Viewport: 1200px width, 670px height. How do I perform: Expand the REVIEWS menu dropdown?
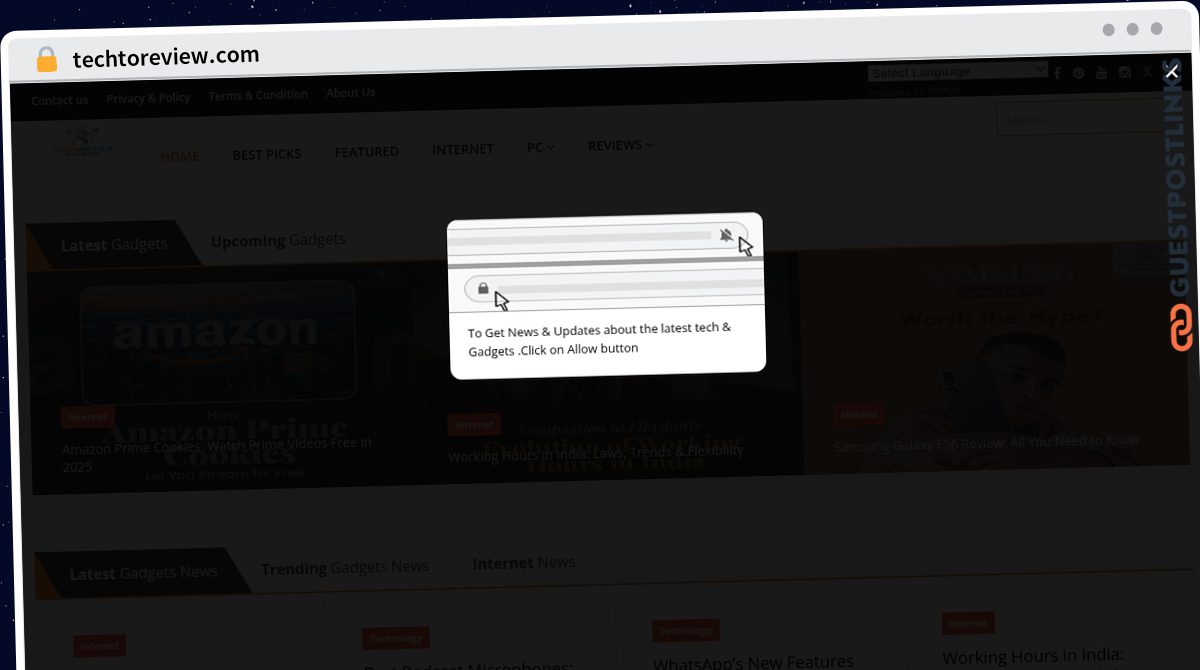tap(620, 145)
